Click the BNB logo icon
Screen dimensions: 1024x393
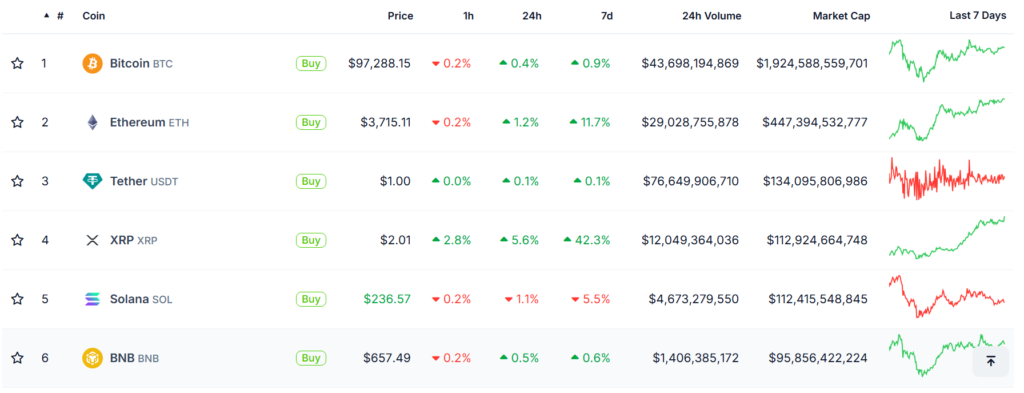coord(92,358)
